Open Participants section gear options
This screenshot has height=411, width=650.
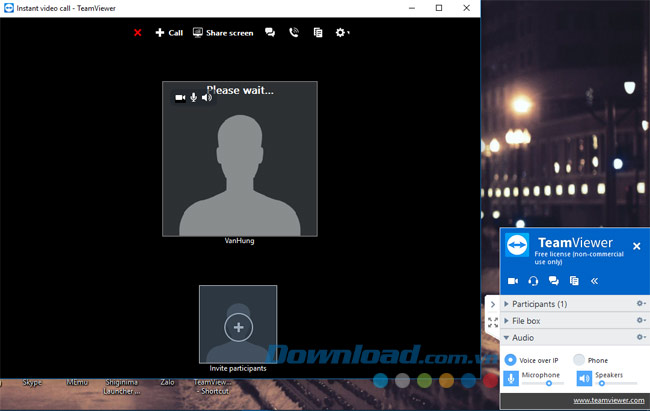pos(641,304)
